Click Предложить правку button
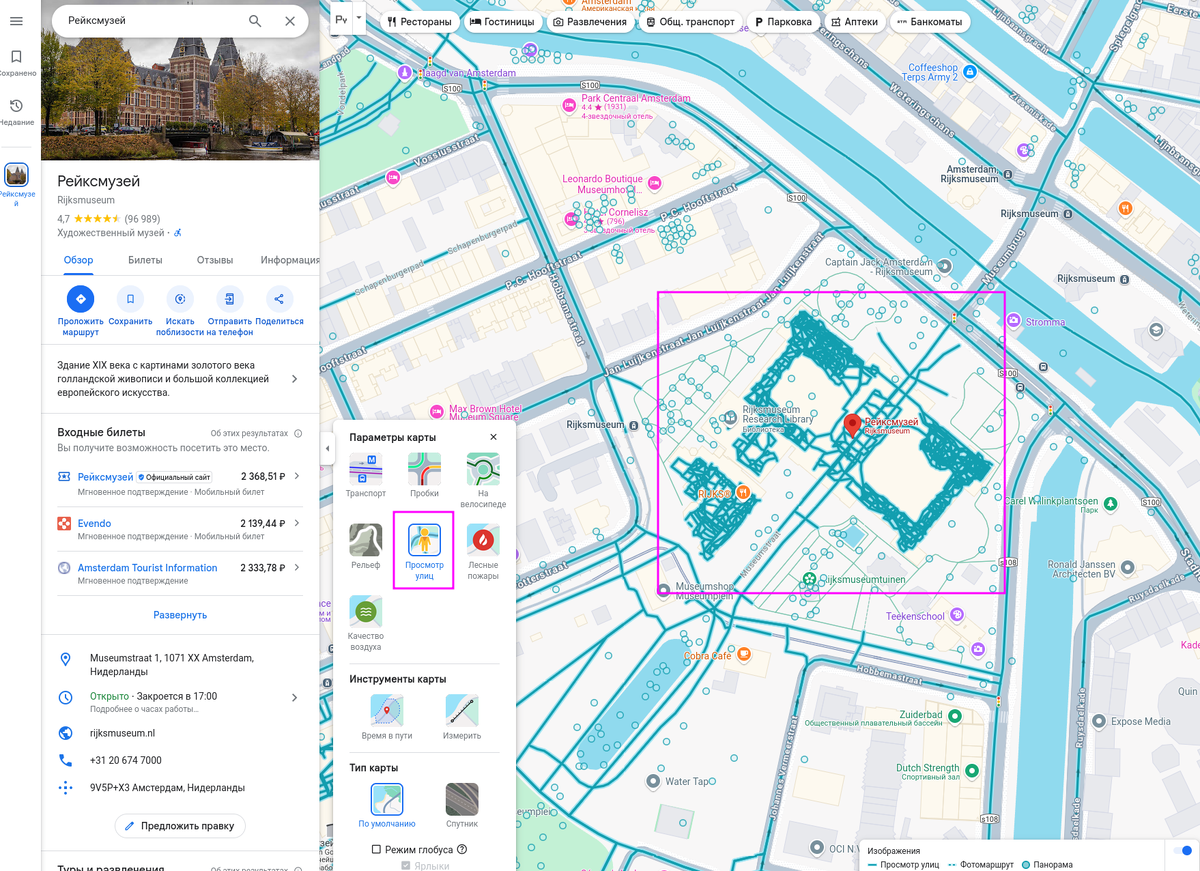 click(180, 826)
